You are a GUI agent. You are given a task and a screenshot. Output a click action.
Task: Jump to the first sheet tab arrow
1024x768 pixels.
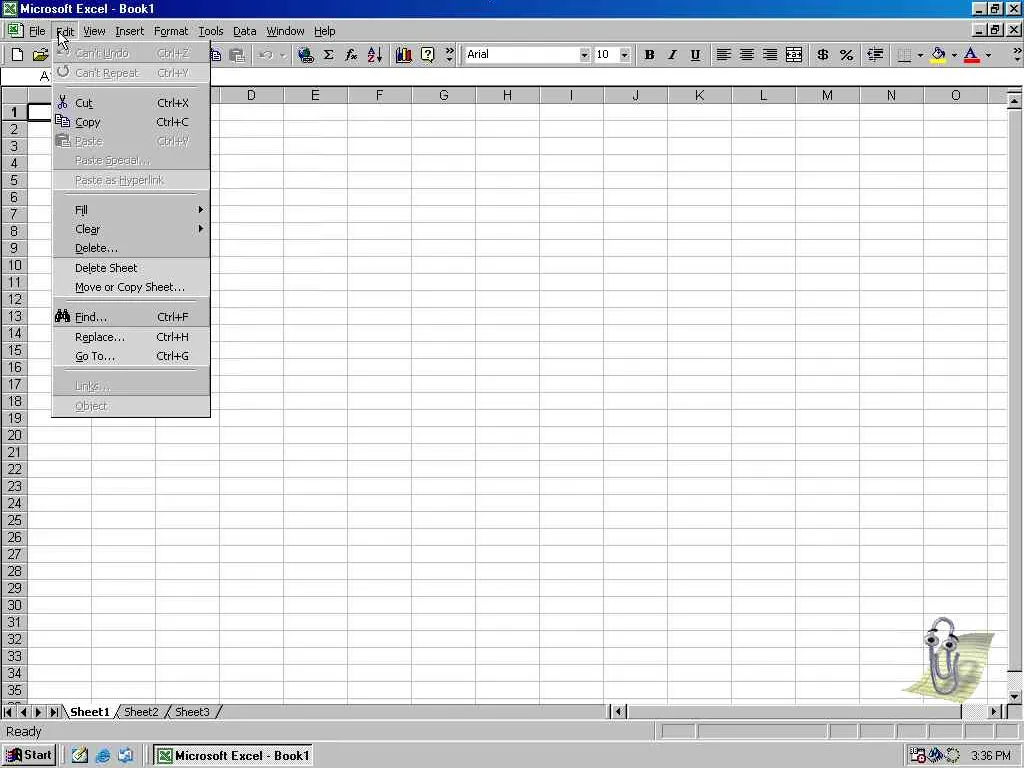(x=8, y=712)
